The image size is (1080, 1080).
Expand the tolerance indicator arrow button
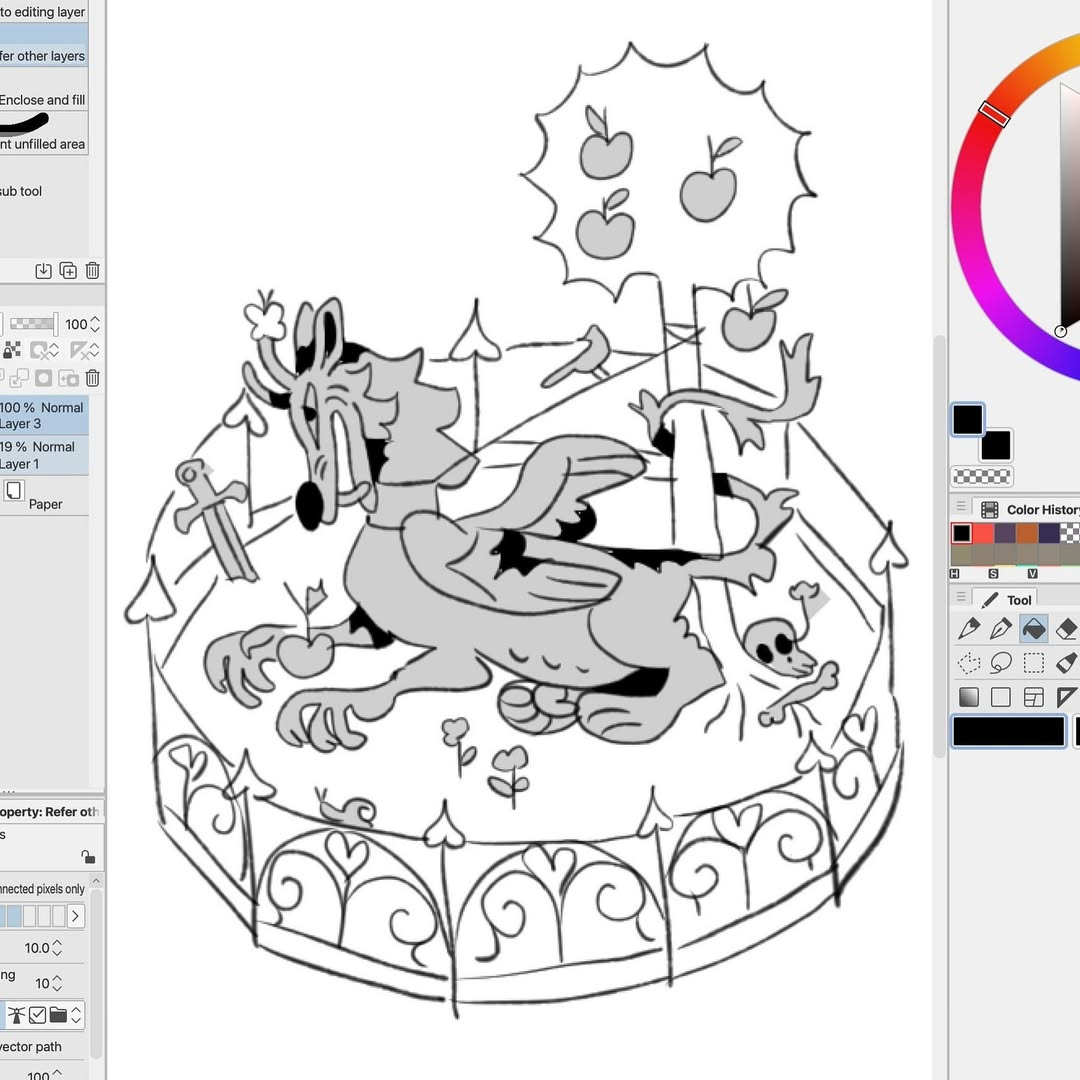[x=75, y=916]
